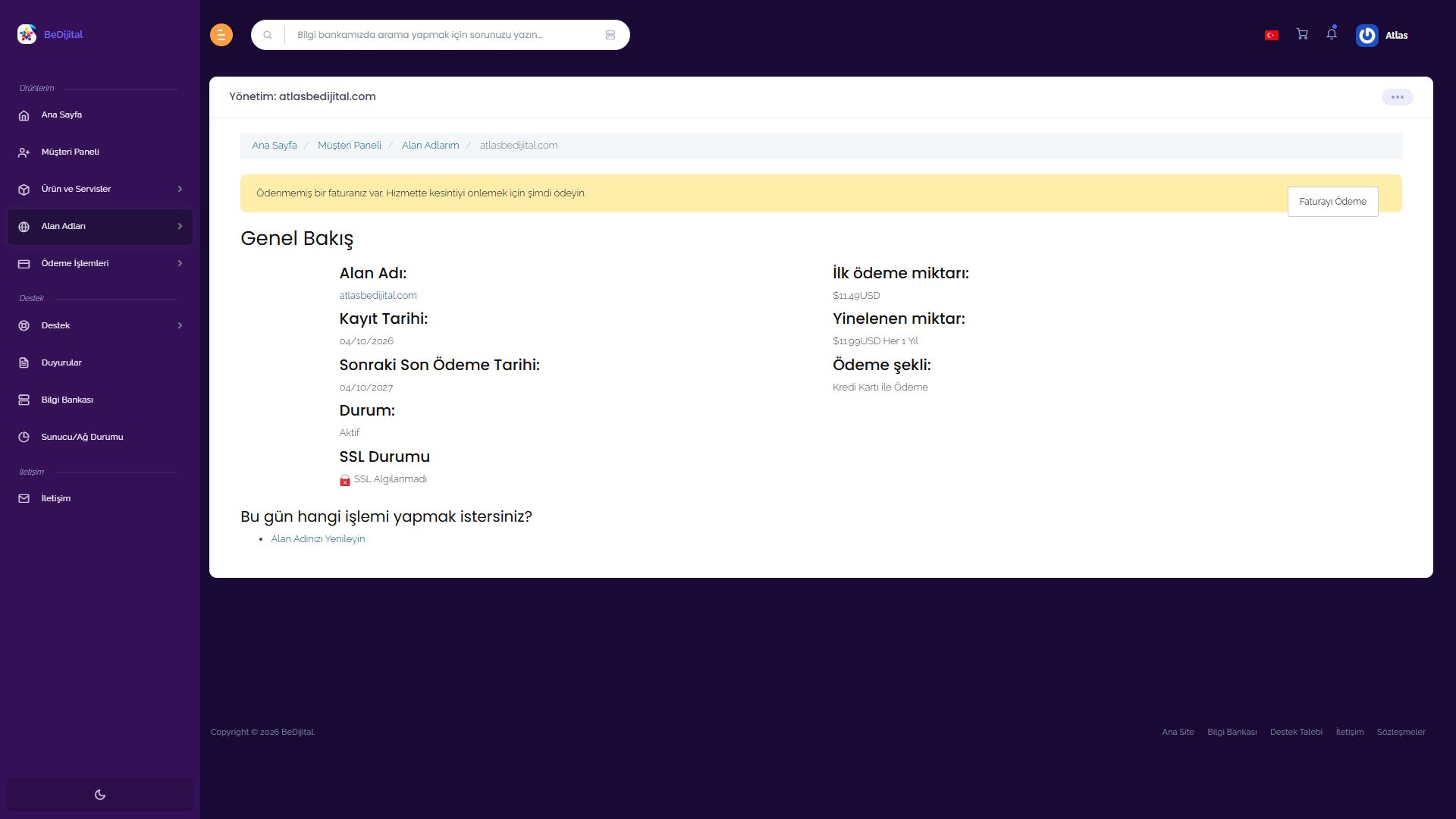Image resolution: width=1456 pixels, height=819 pixels.
Task: Click the Alan Adınızı Yenileyin link
Action: (x=318, y=539)
